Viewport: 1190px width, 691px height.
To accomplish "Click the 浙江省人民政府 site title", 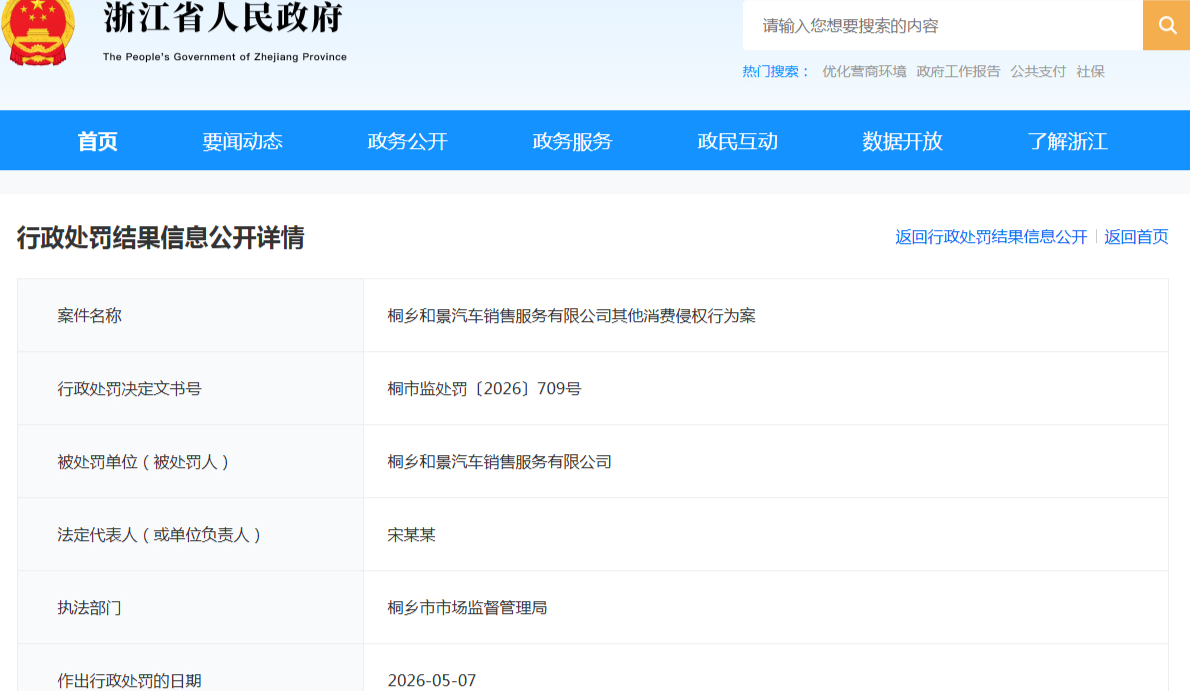I will pyautogui.click(x=224, y=18).
